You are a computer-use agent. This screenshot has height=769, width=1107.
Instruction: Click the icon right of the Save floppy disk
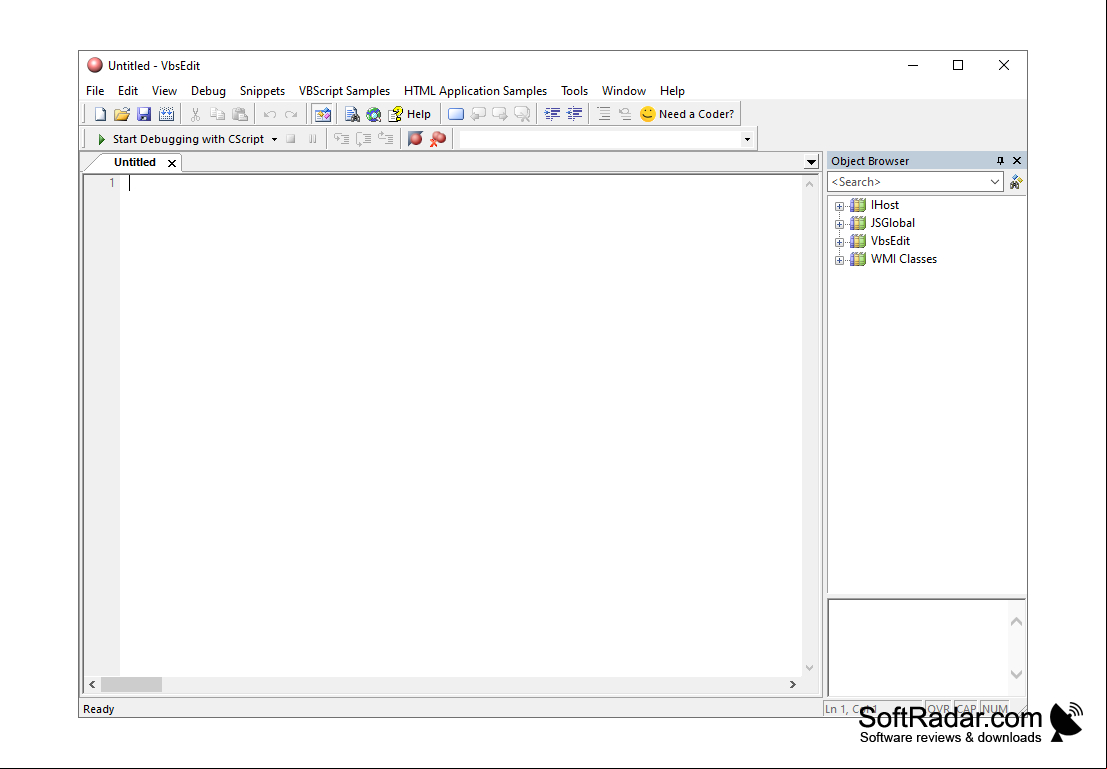coord(167,114)
